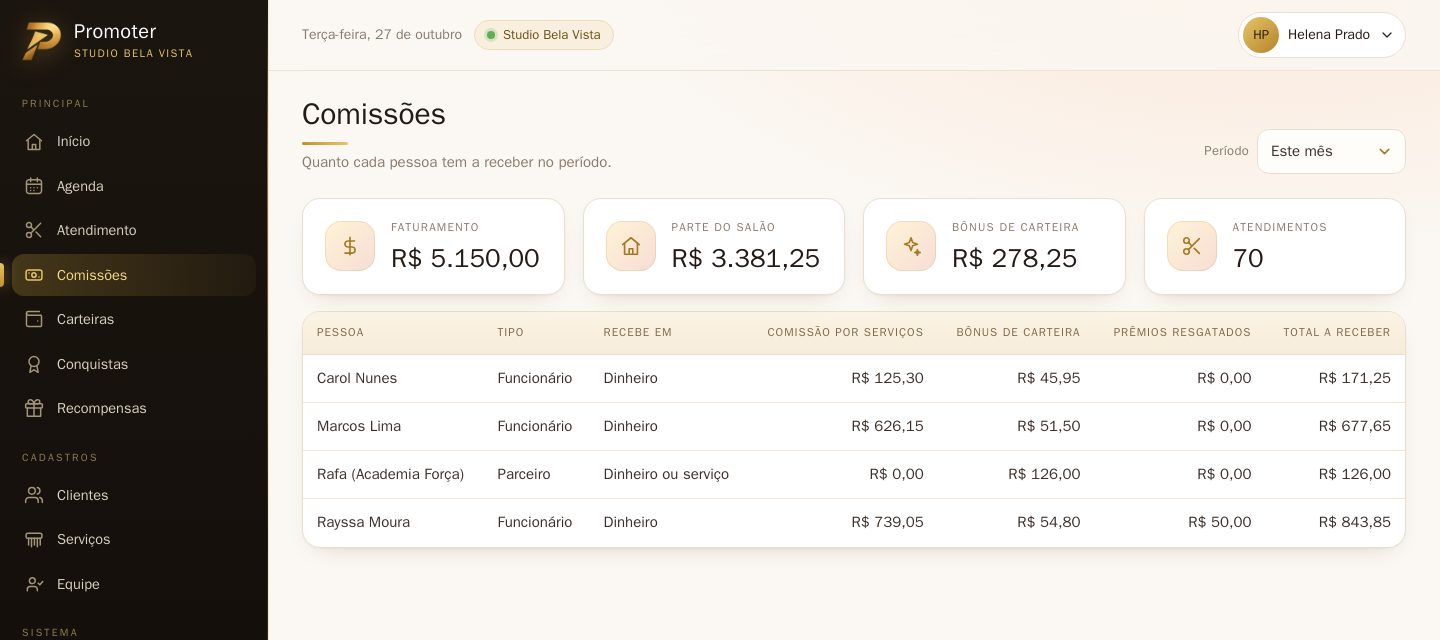
Task: Select the Marcos Lima row name
Action: tap(359, 426)
